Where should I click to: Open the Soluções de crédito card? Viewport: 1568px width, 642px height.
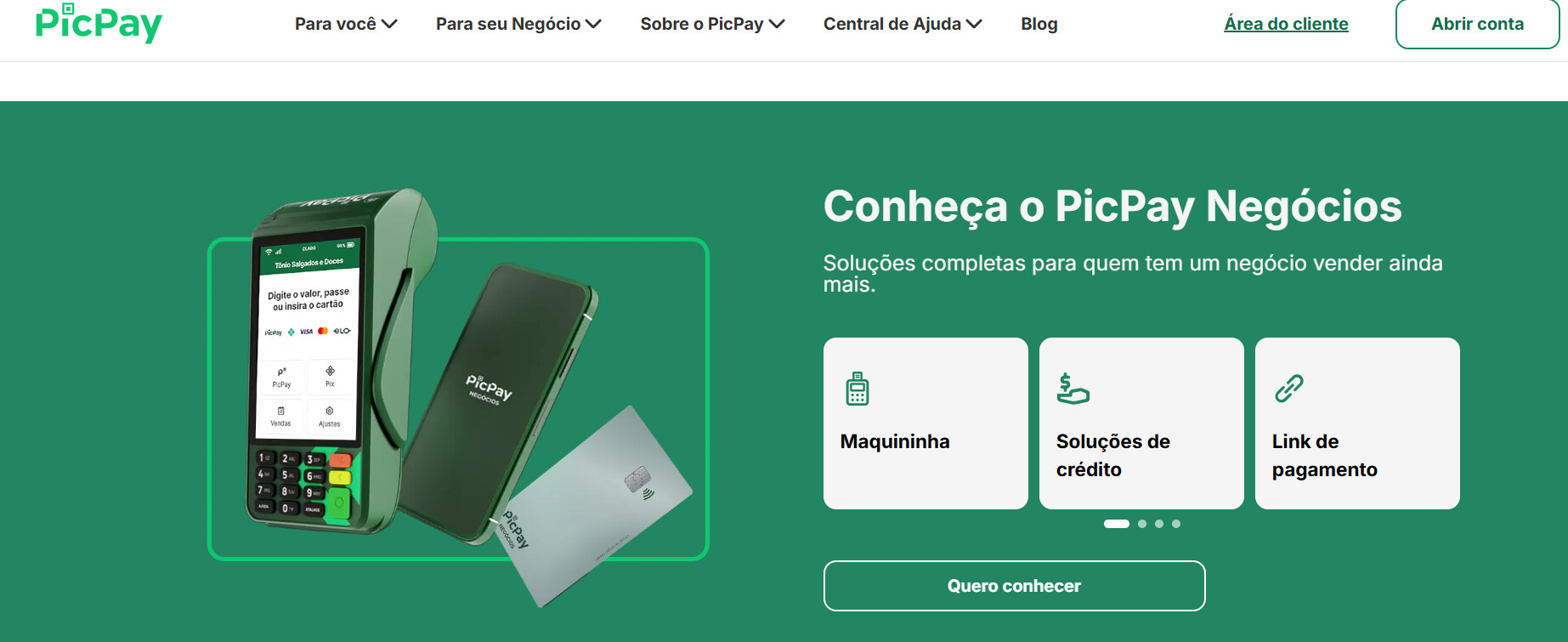point(1141,423)
